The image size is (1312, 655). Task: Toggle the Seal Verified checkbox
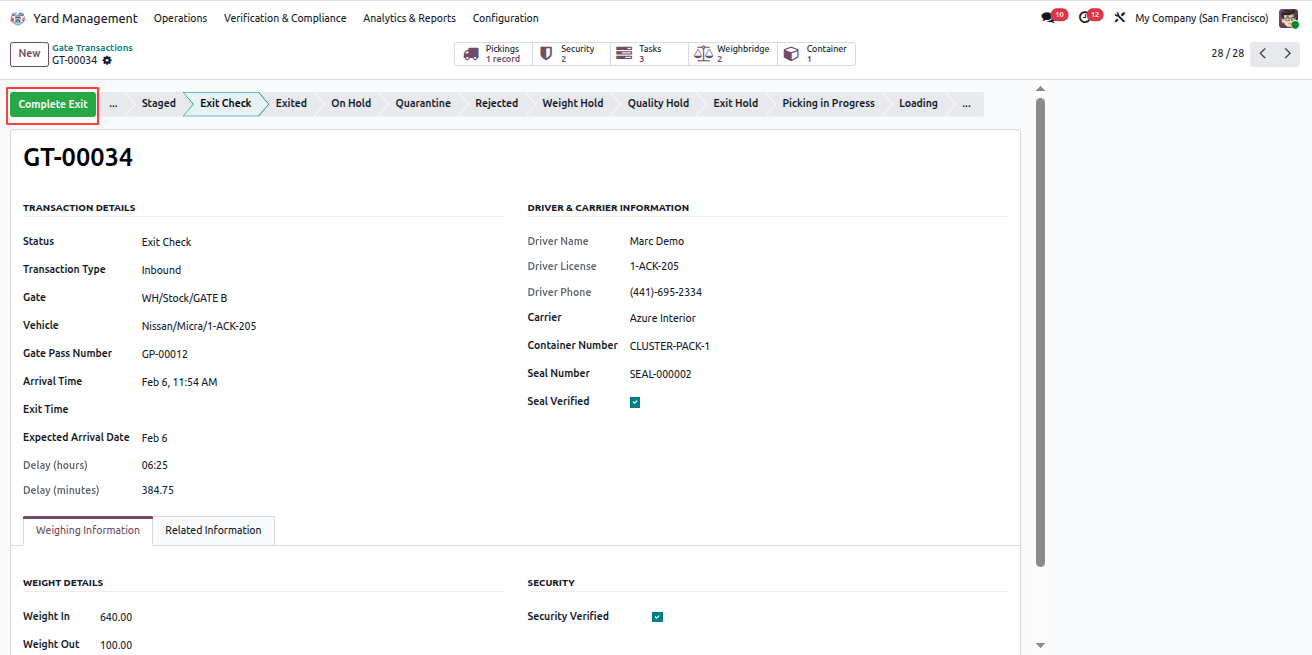click(x=635, y=402)
